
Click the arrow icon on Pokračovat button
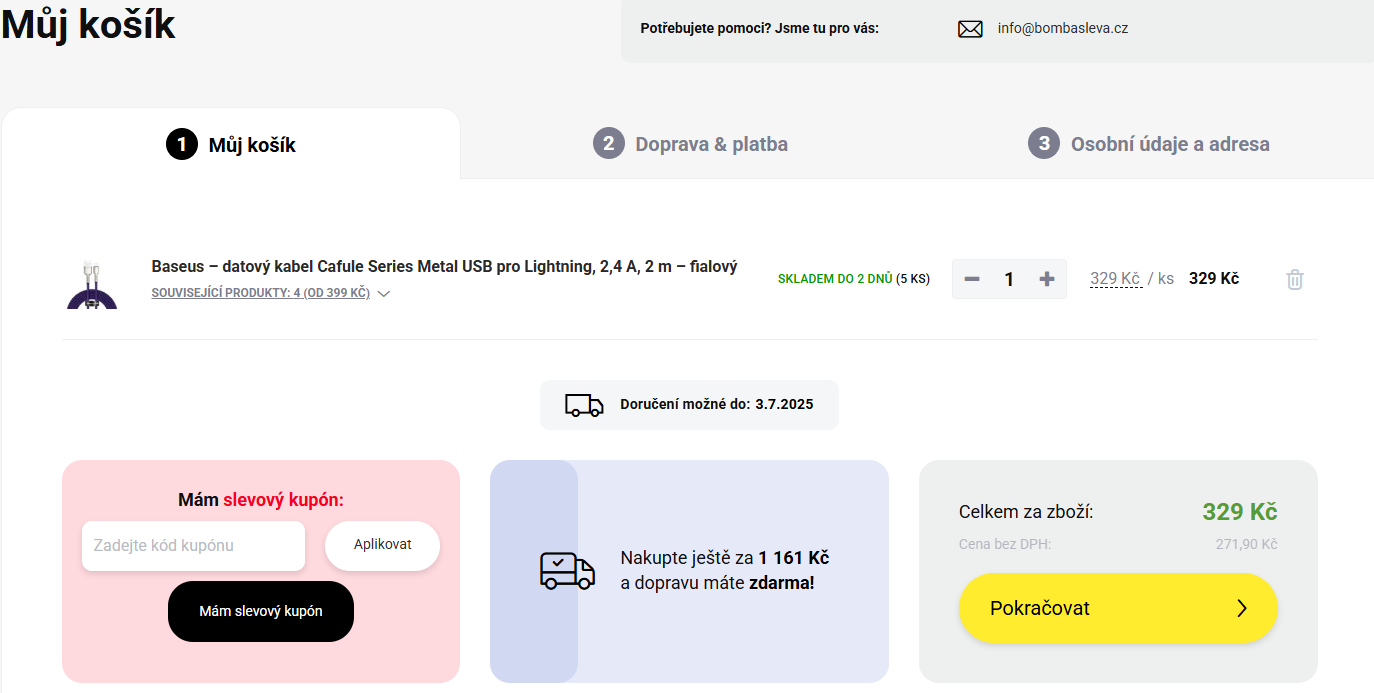(1241, 608)
